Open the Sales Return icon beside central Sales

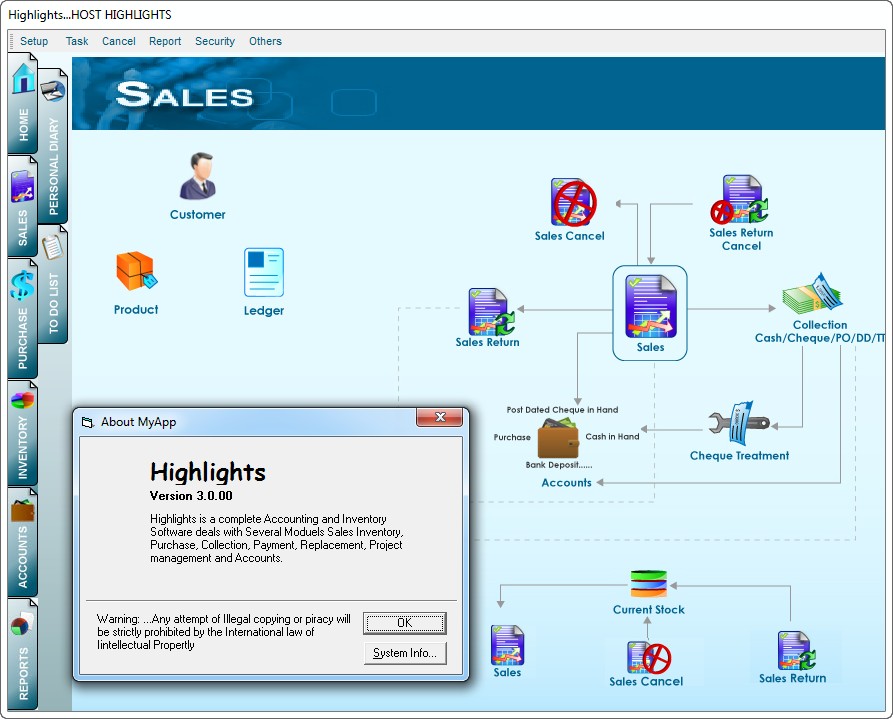(491, 312)
